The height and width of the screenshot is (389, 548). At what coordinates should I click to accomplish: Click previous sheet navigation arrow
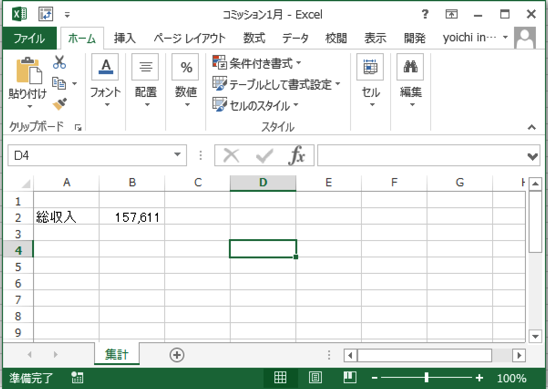(x=29, y=354)
